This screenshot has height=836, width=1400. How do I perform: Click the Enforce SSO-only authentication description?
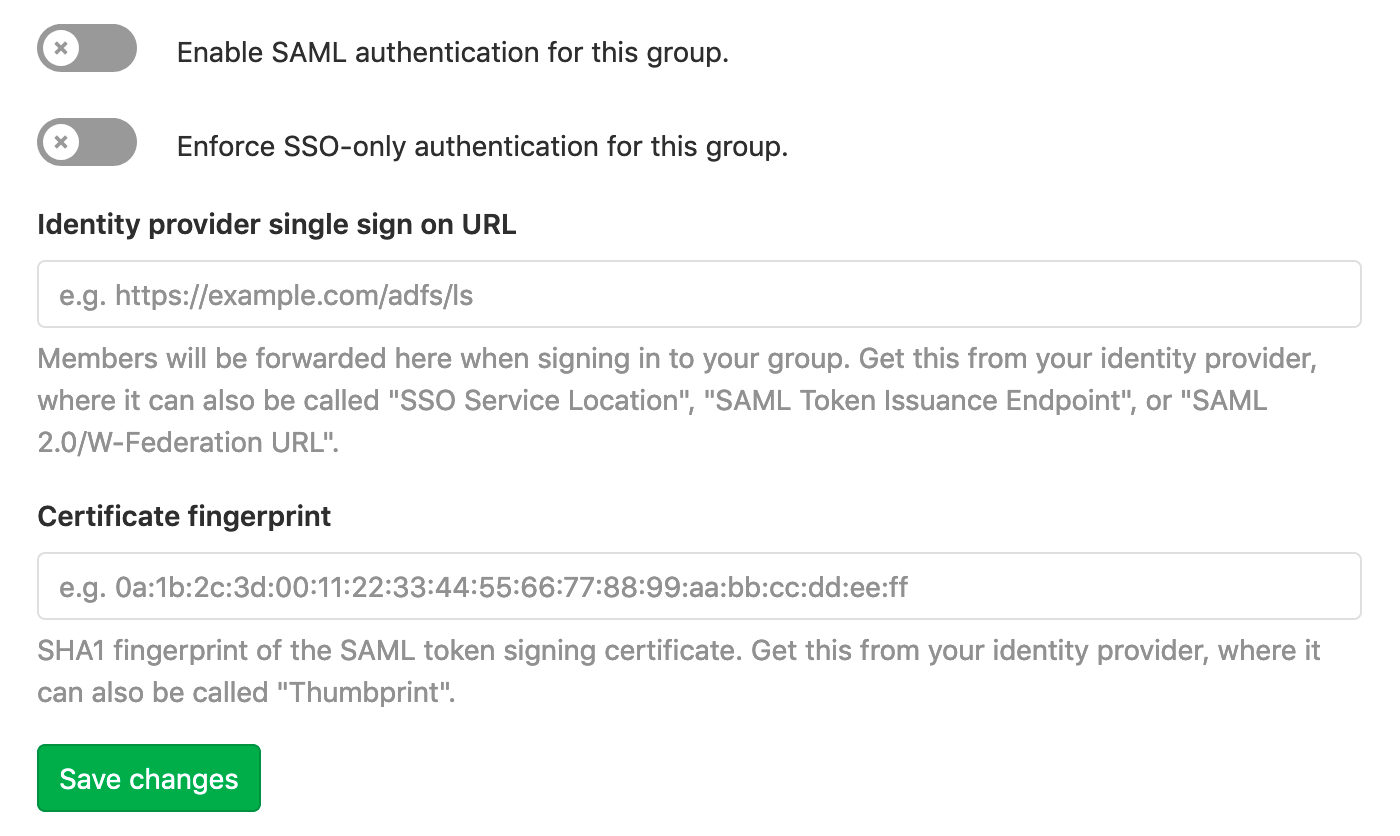(481, 146)
